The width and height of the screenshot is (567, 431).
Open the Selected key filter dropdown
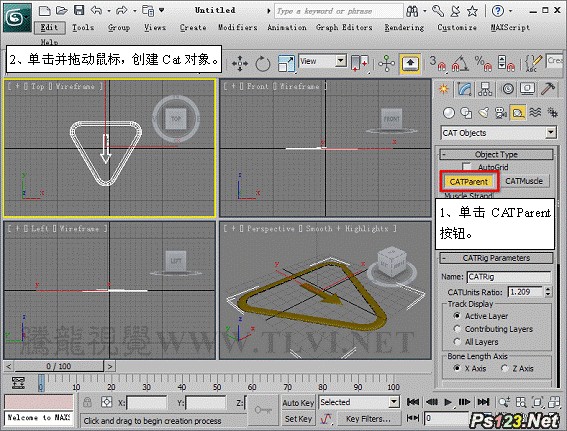click(359, 402)
